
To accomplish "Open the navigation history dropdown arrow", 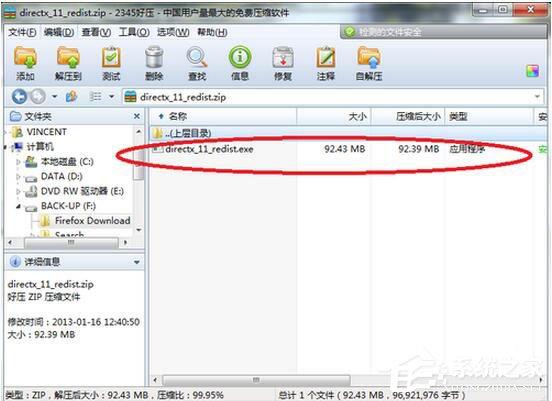I will 55,96.
